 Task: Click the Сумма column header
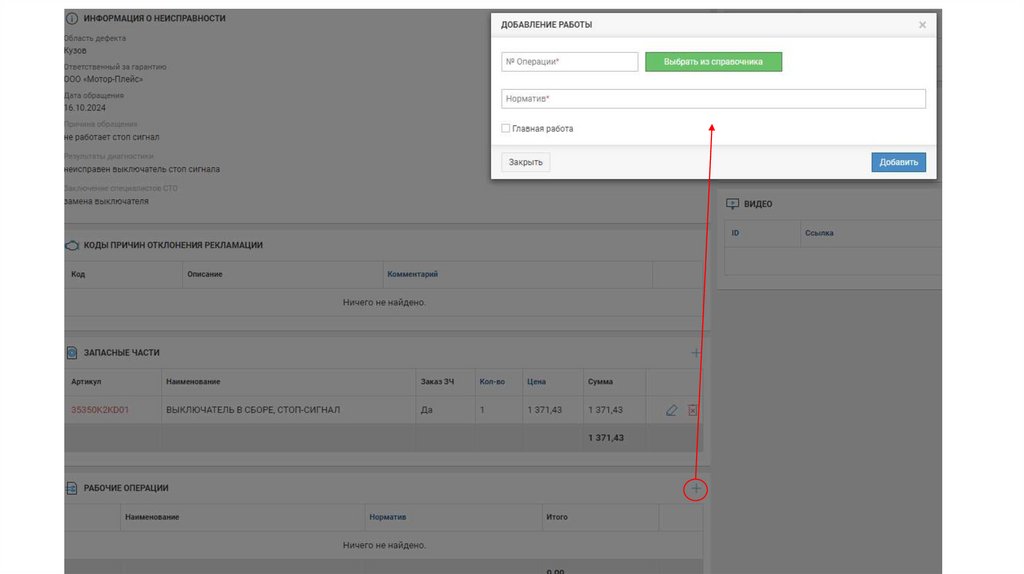[600, 382]
